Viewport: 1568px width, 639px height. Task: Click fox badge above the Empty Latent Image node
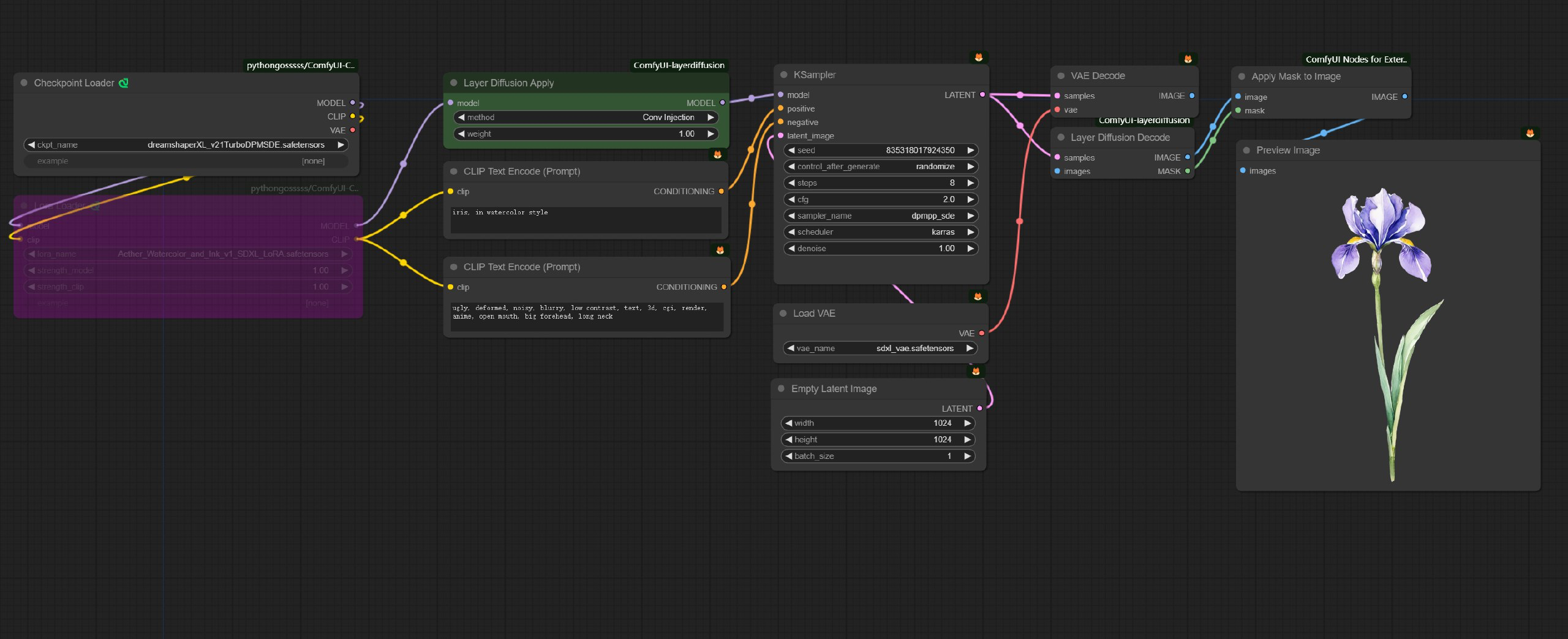pyautogui.click(x=976, y=371)
